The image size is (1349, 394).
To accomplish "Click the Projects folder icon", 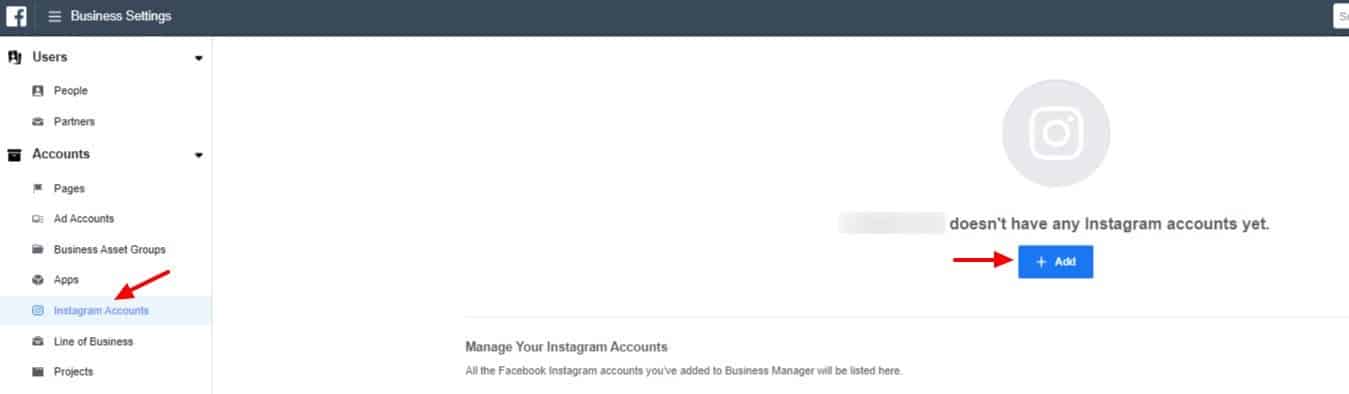I will pos(38,372).
